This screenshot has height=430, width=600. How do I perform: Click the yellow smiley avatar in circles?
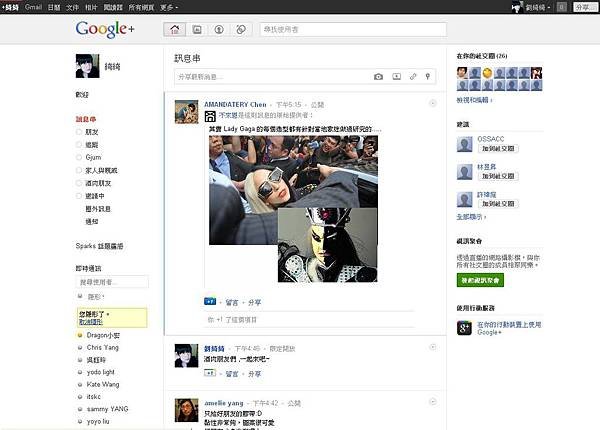487,73
